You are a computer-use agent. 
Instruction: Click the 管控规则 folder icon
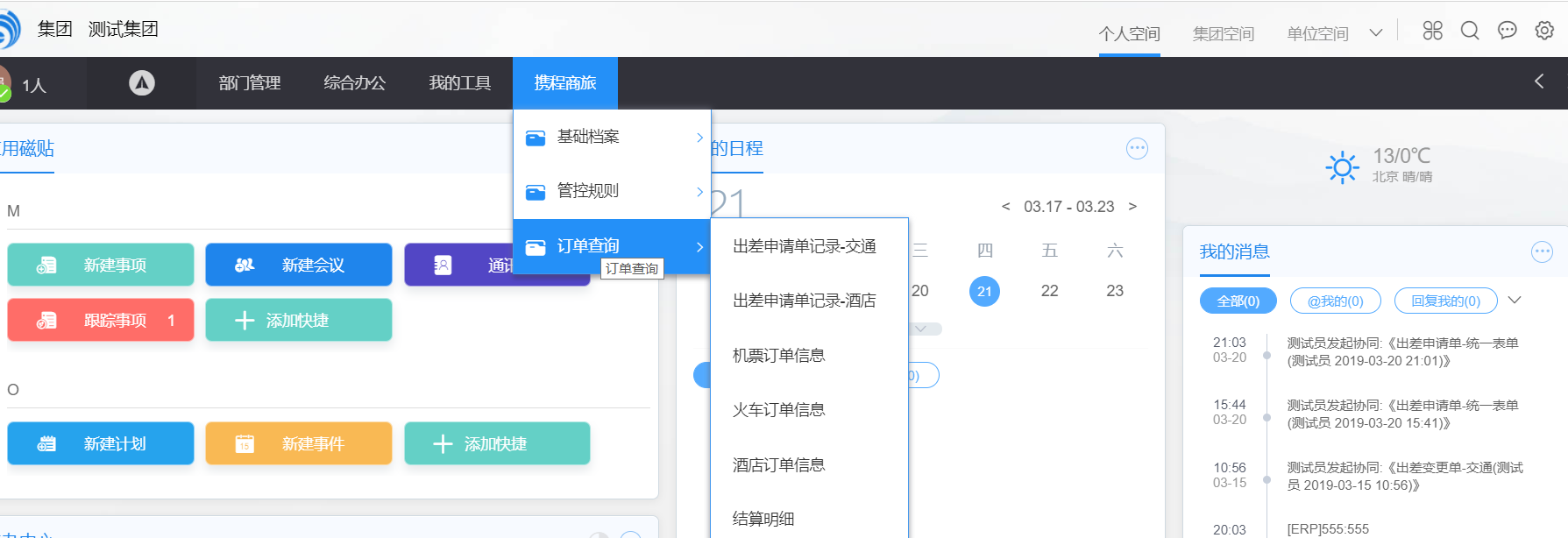536,192
